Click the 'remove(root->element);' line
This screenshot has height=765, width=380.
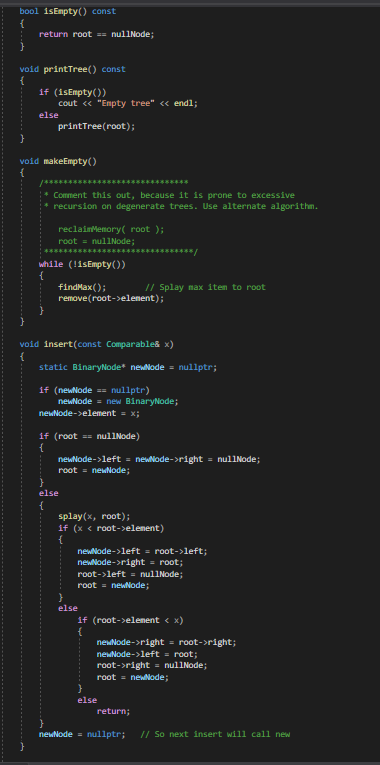tap(111, 299)
